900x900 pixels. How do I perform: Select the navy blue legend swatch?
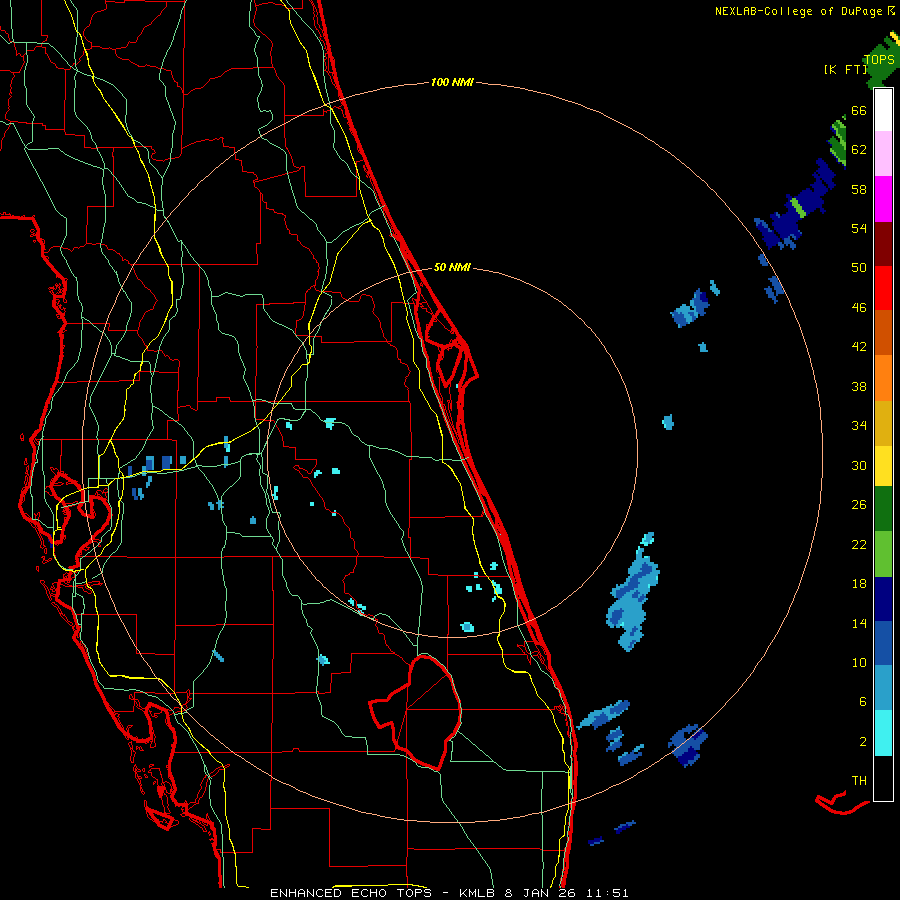pyautogui.click(x=883, y=599)
